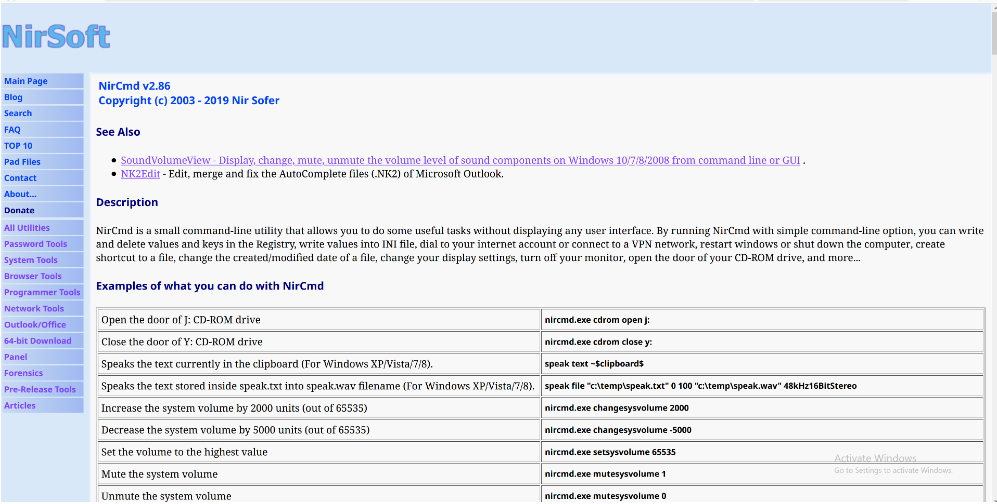Viewport: 997px width, 504px height.
Task: Click 'nircmd.exe changesysvolume 2000' cell
Action: point(762,408)
